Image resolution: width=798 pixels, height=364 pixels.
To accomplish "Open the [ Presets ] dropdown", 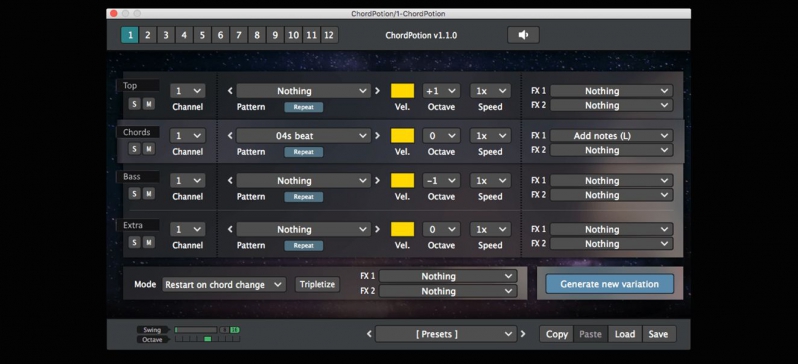I will [446, 334].
